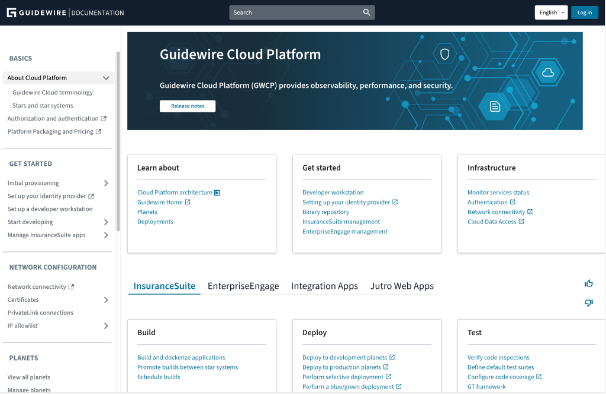Click external-link icon beside Deploy to development planets
Viewport: 606px width, 394px height.
click(392, 357)
